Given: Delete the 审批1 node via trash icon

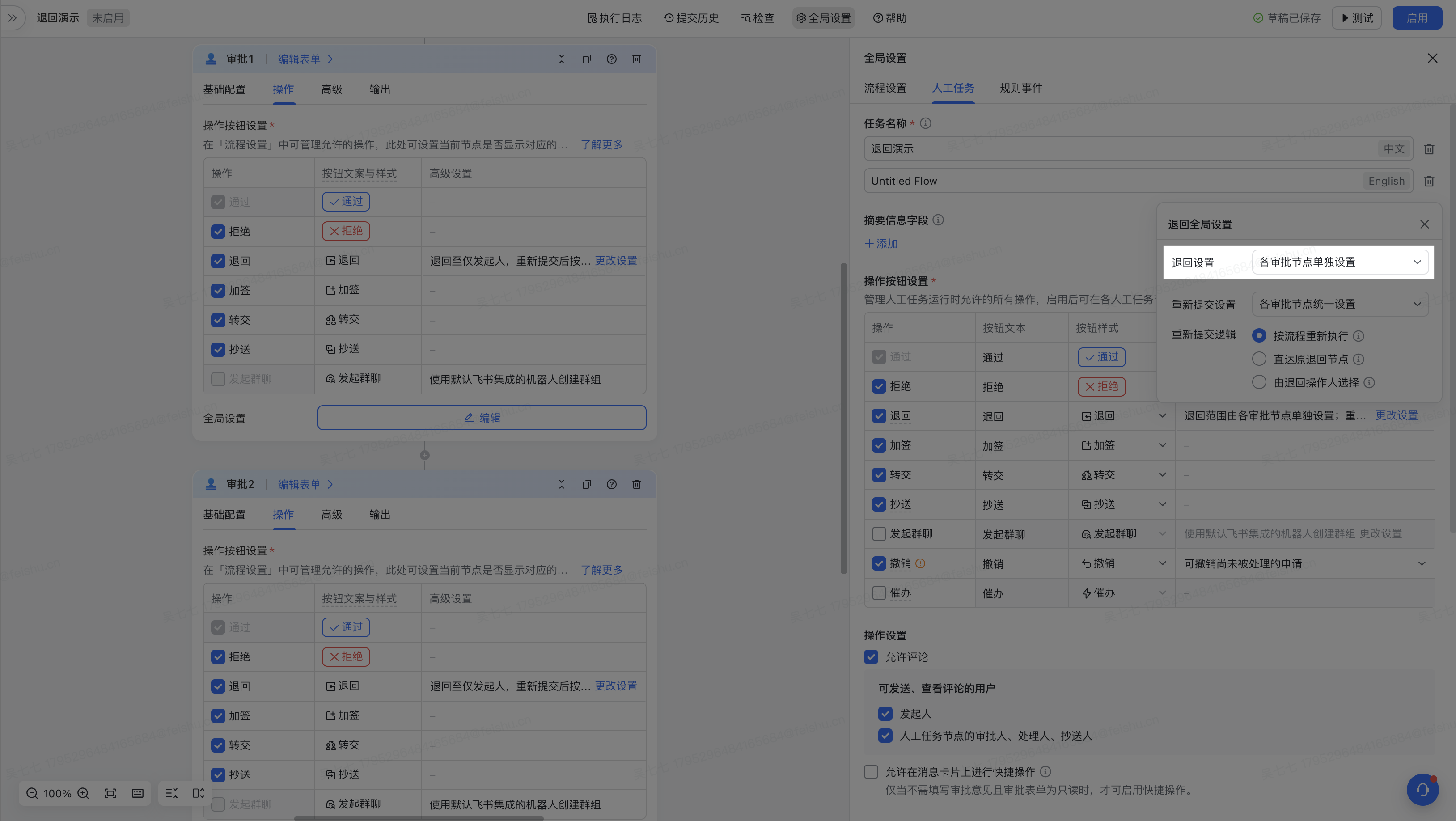Looking at the screenshot, I should [x=636, y=59].
